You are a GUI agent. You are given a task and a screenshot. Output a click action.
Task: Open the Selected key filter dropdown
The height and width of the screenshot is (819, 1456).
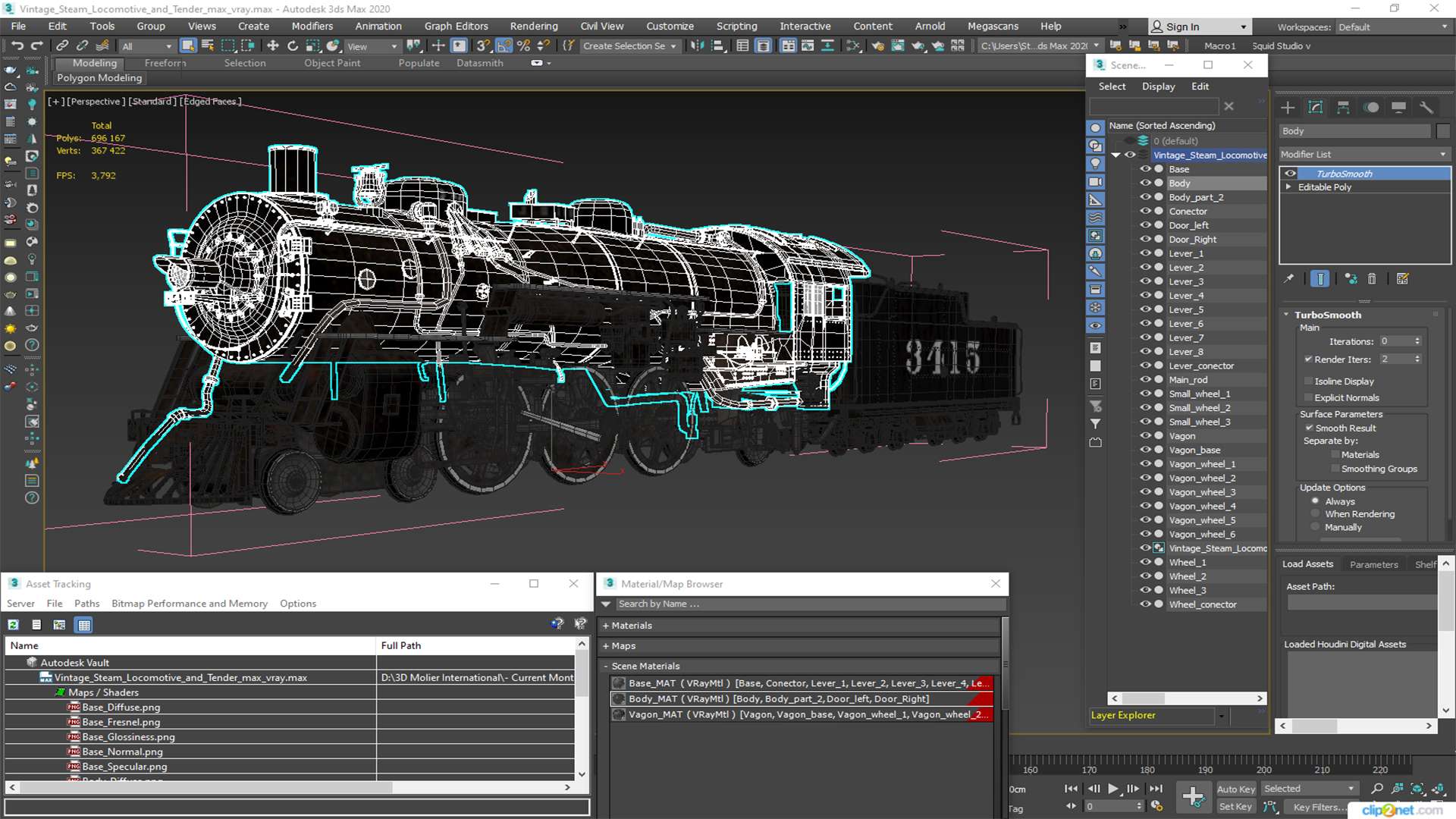pyautogui.click(x=1309, y=789)
